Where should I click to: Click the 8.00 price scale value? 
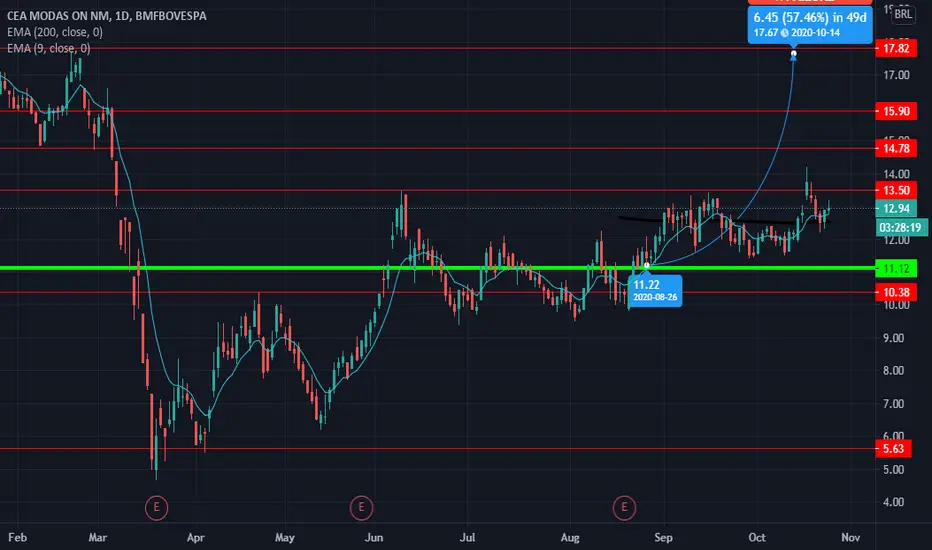(893, 371)
